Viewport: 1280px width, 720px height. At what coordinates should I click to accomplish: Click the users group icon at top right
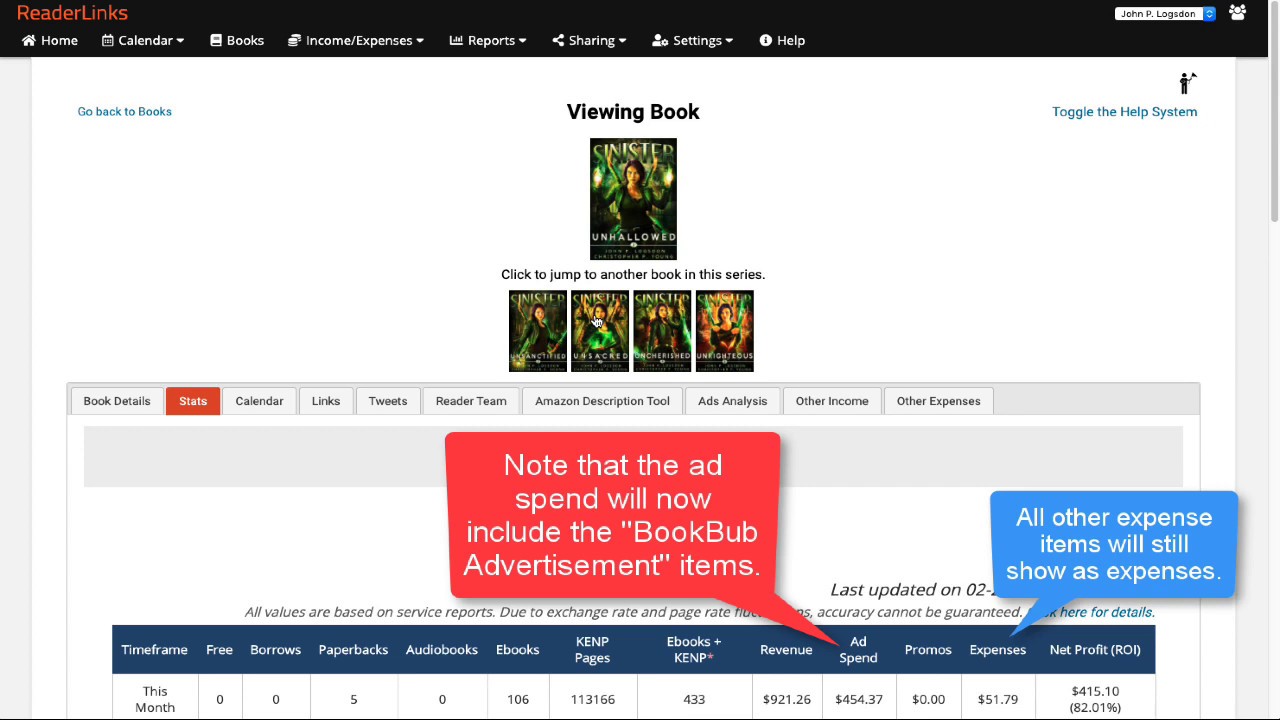[1238, 13]
